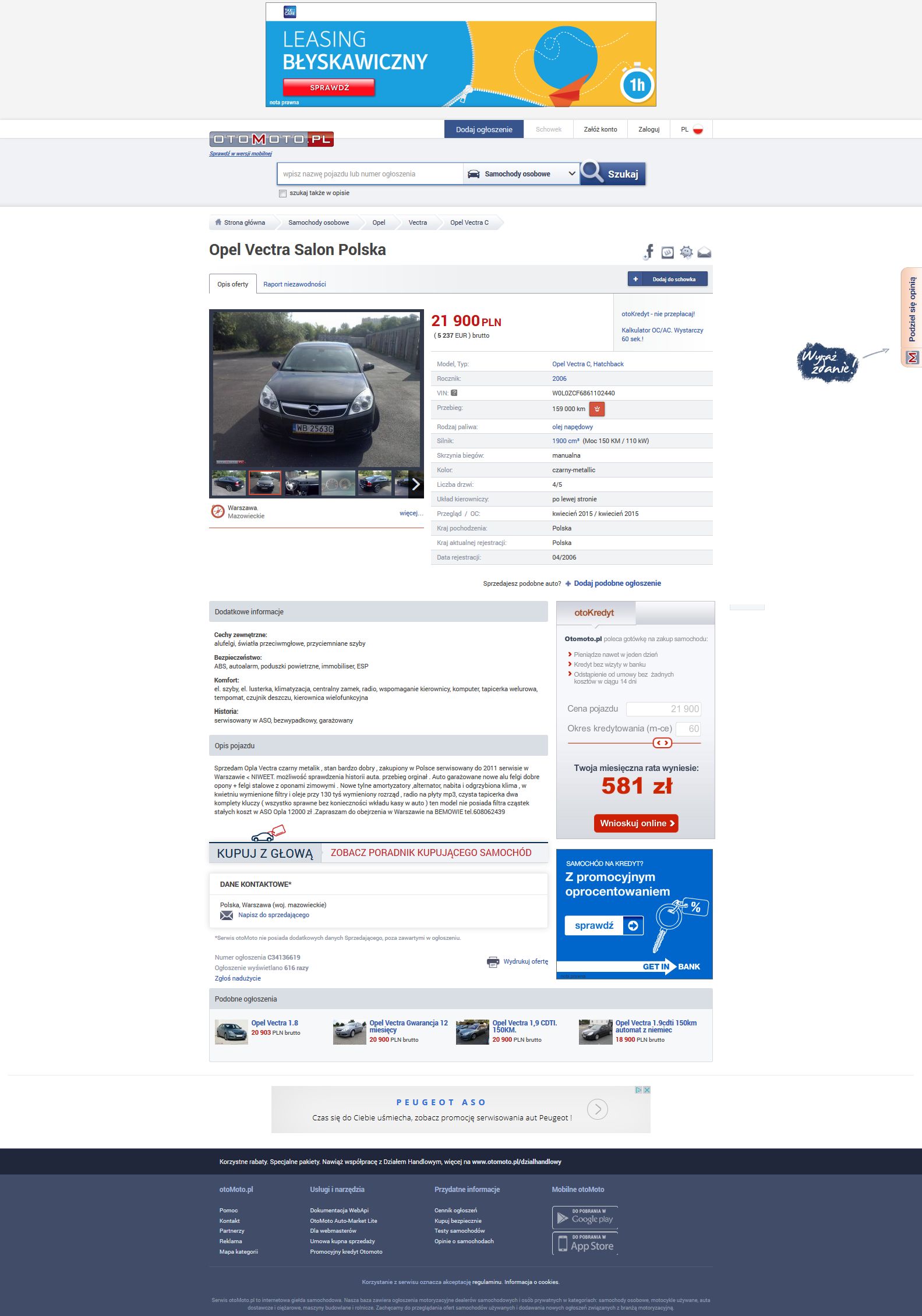Open 'Opel Vectra 1.9cdti 150km automat' listing
The image size is (922, 1316).
point(656,1027)
